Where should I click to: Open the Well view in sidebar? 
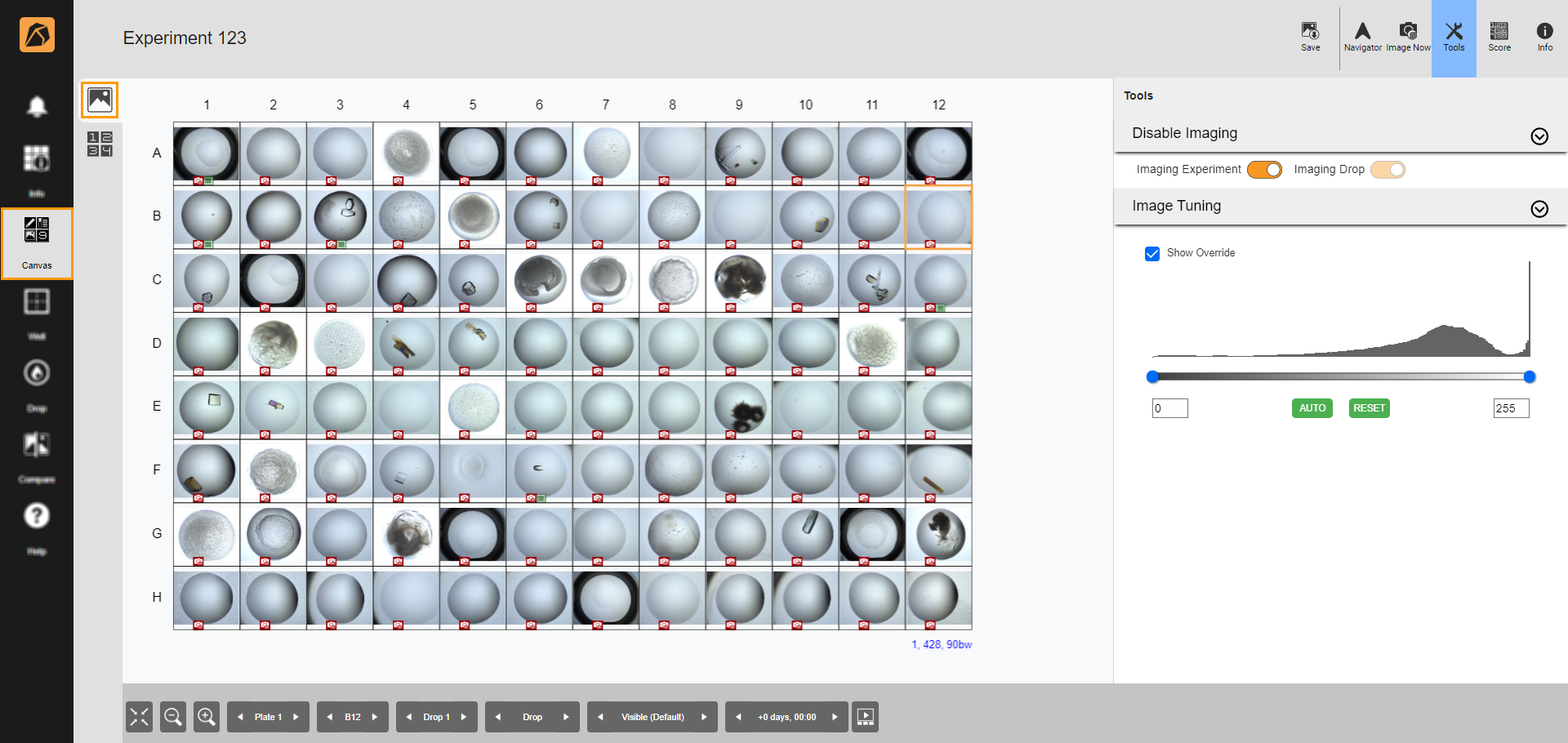pyautogui.click(x=37, y=313)
